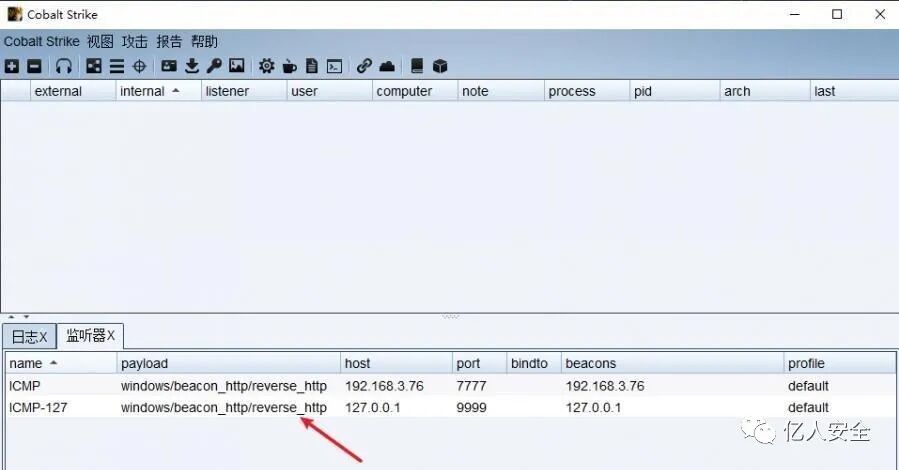Switch to session table view icon
899x470 pixels.
[x=117, y=66]
